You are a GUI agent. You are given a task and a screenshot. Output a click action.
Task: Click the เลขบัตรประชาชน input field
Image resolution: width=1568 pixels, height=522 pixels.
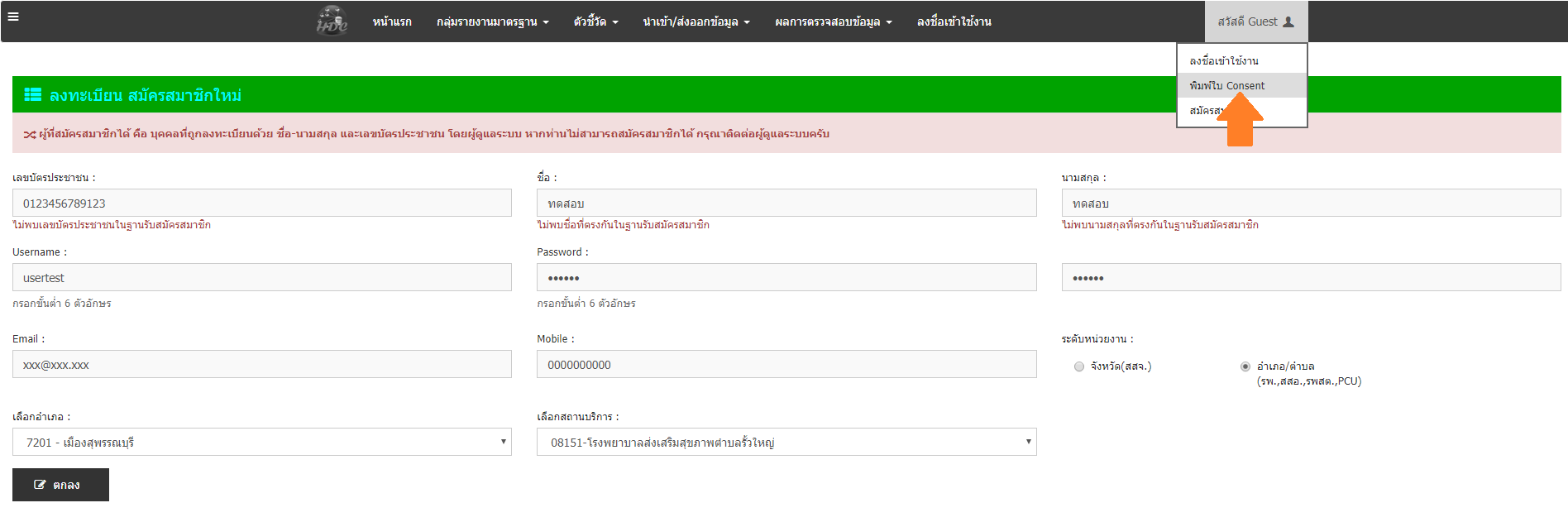click(261, 203)
